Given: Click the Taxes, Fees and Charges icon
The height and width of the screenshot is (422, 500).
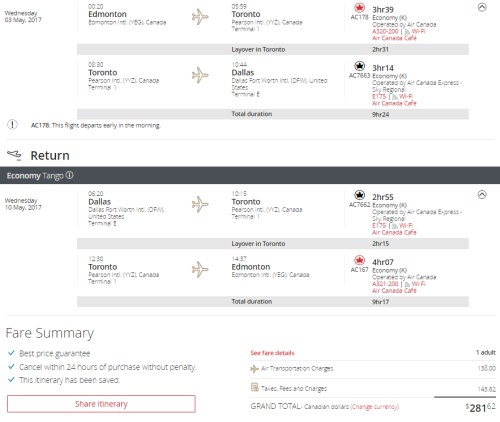Looking at the screenshot, I should [x=255, y=387].
